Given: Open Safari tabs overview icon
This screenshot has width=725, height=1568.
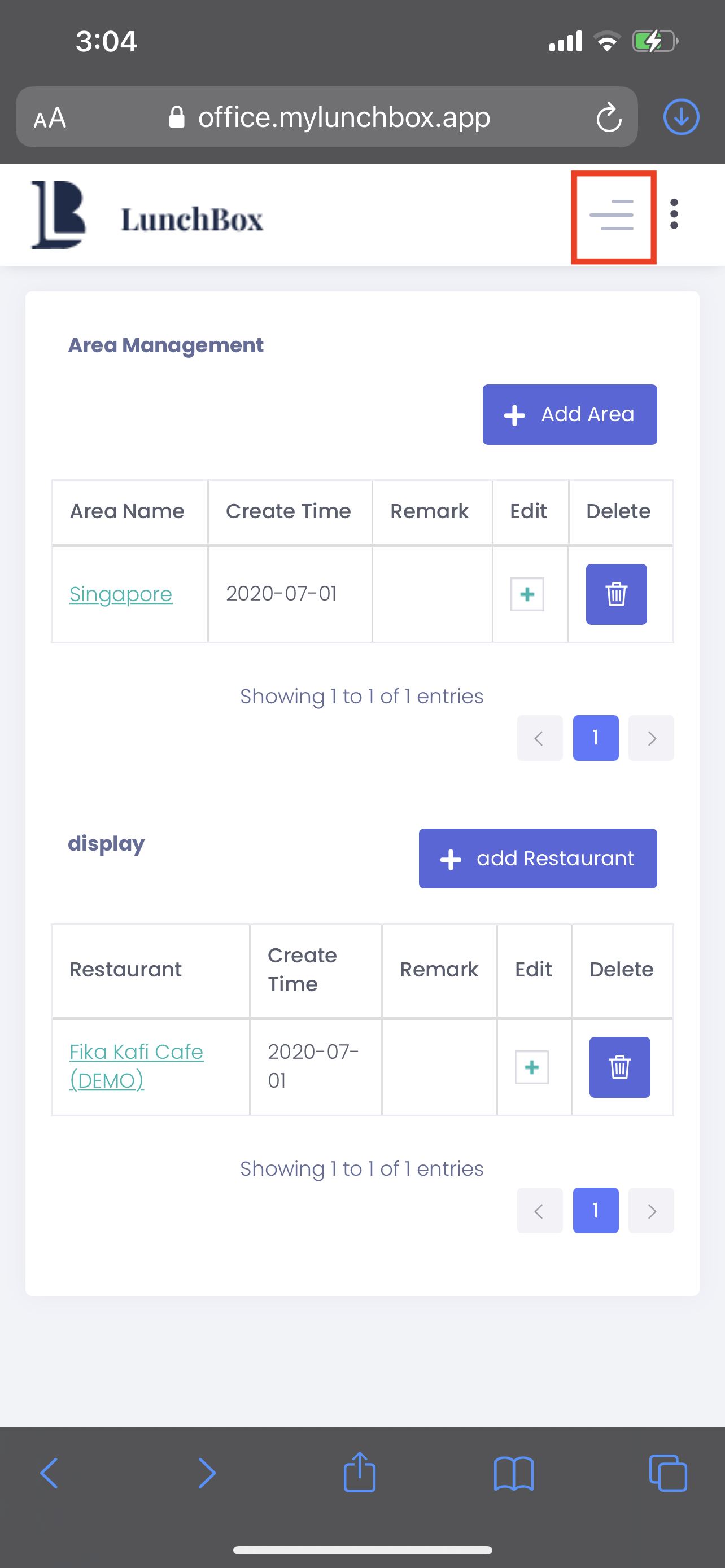Looking at the screenshot, I should (x=669, y=1473).
